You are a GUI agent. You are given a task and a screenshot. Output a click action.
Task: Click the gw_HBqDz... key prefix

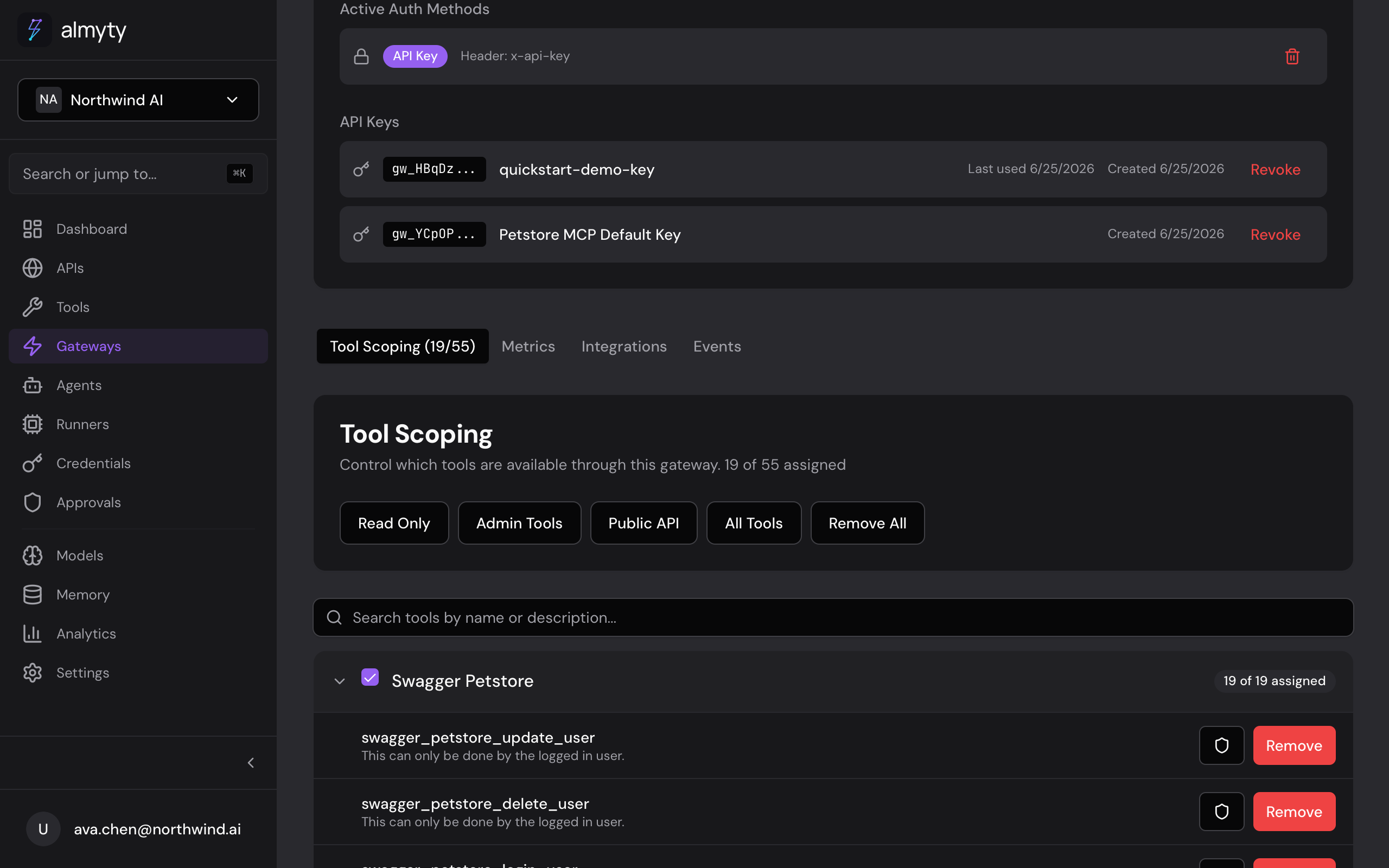(x=434, y=169)
